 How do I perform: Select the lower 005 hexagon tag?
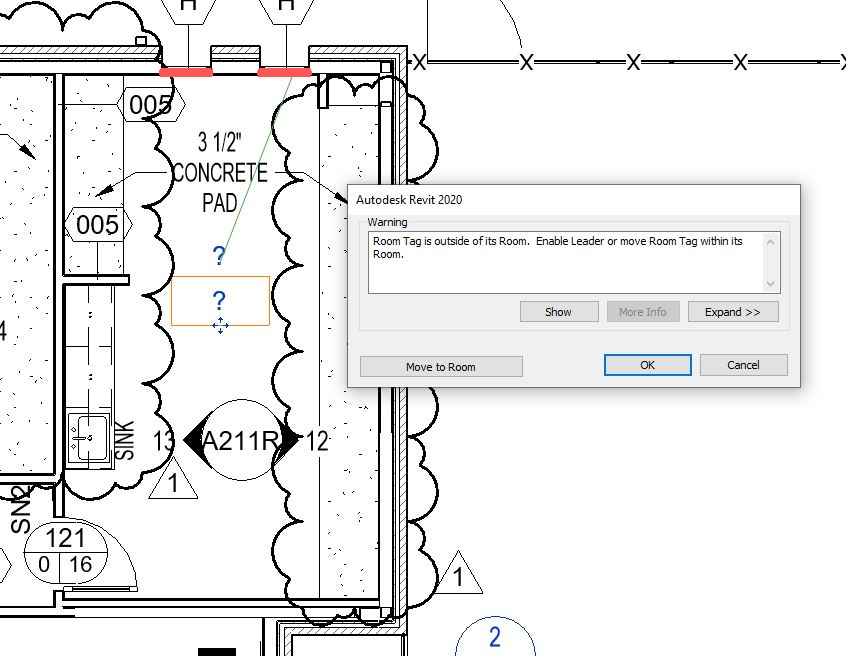coord(98,224)
